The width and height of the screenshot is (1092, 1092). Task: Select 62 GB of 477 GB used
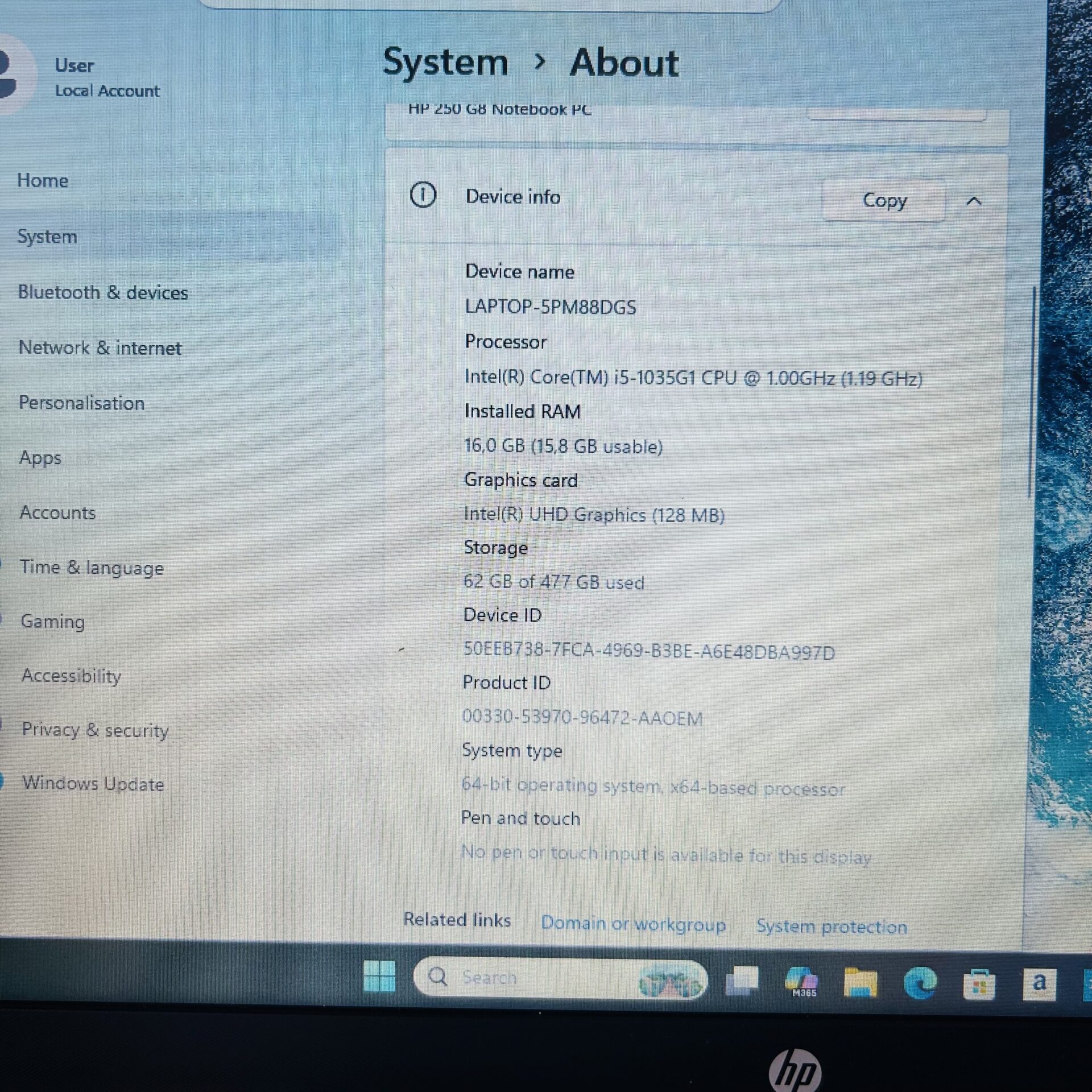coord(554,582)
